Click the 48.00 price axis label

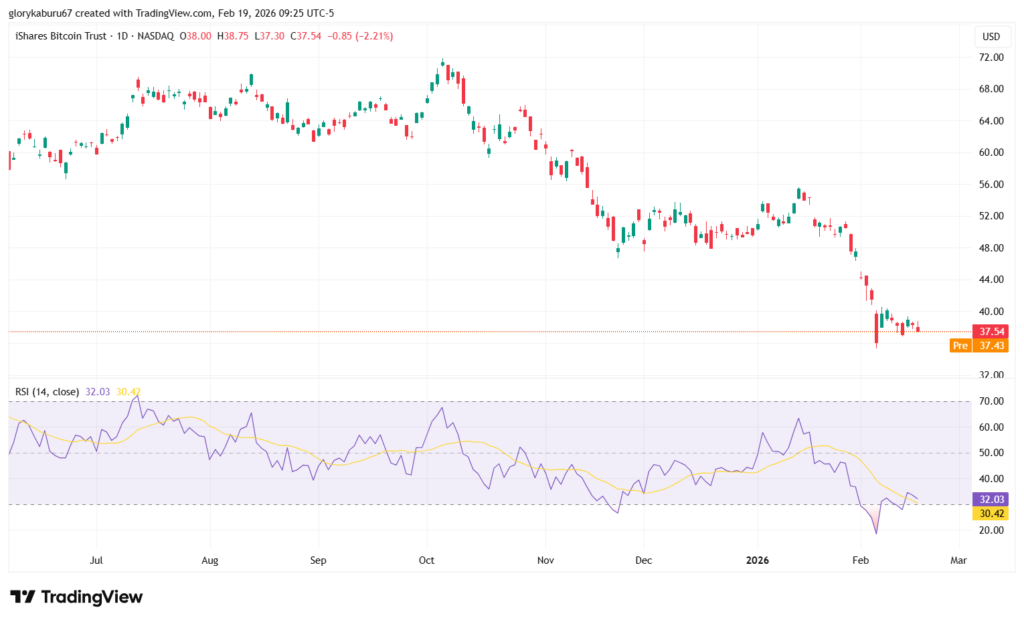991,248
